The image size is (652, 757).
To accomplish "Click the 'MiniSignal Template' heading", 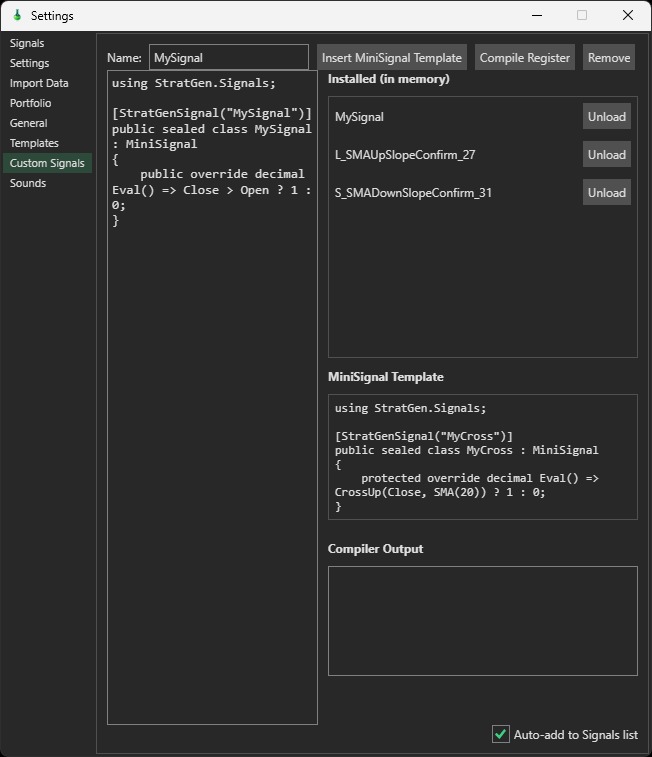I will click(x=386, y=377).
